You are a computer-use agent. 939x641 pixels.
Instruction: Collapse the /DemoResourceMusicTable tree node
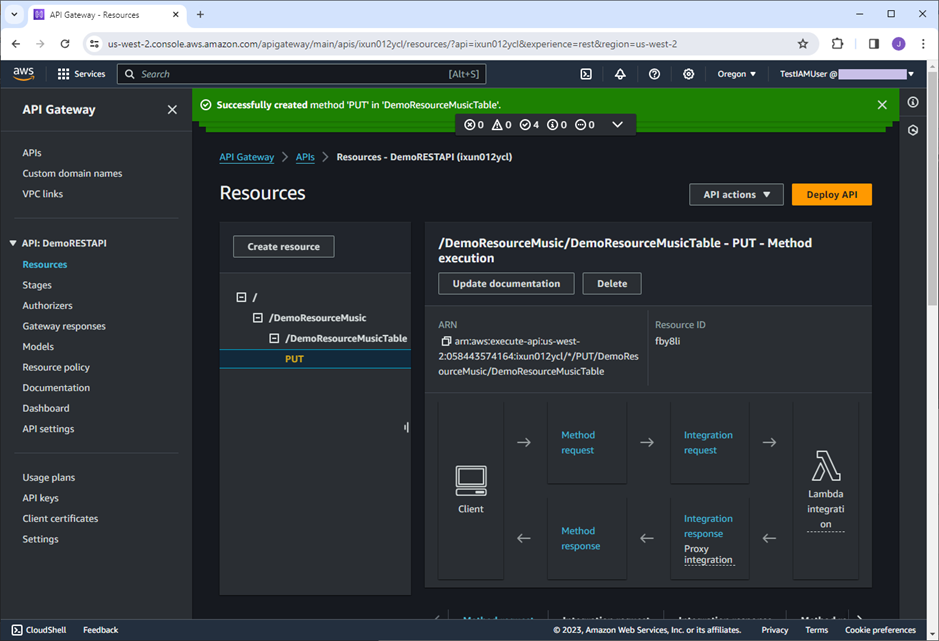point(274,338)
